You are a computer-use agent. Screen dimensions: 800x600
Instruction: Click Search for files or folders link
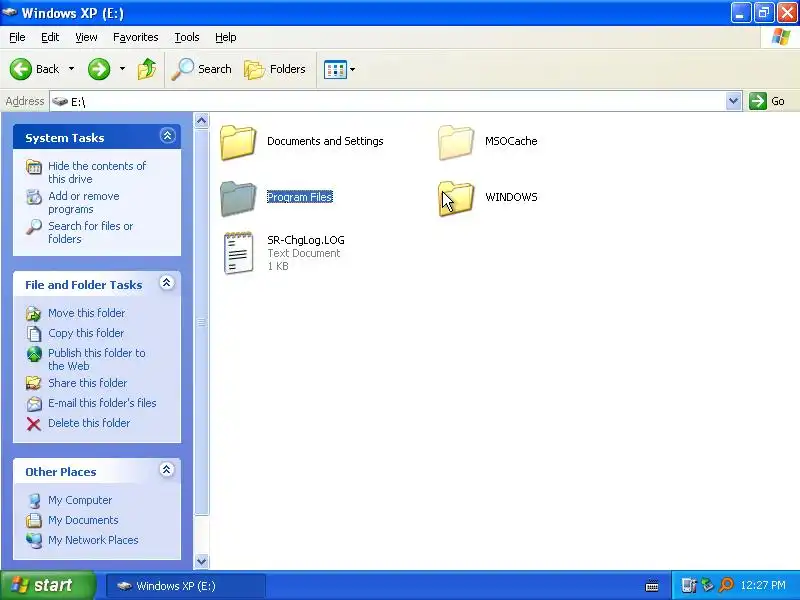coord(90,232)
